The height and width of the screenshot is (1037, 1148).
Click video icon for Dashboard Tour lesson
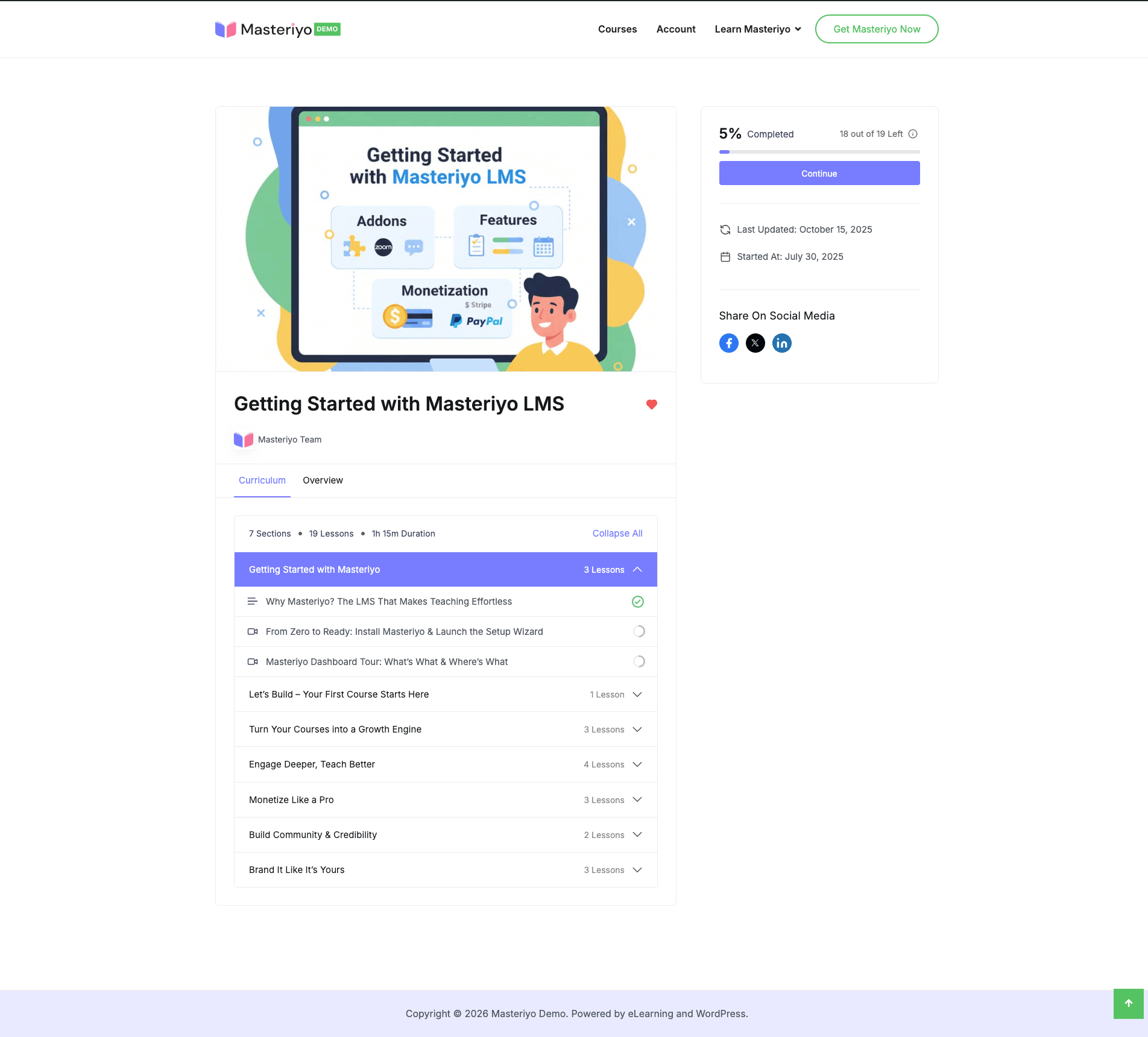(x=253, y=661)
